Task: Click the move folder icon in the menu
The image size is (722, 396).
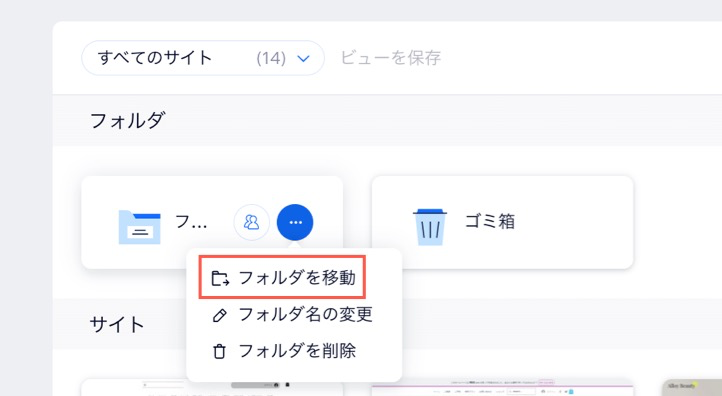Action: [x=220, y=279]
